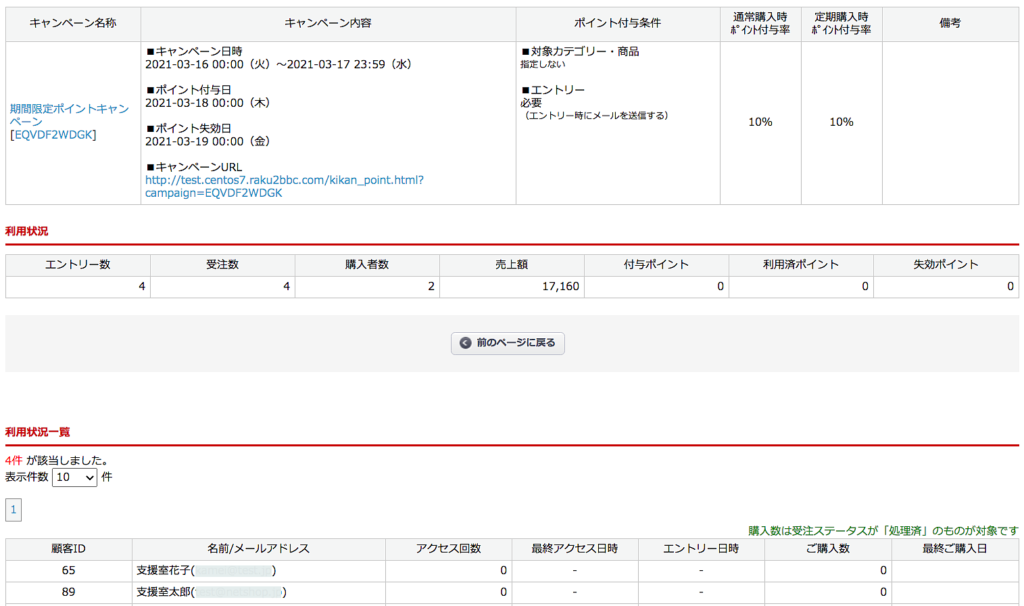
Task: Select the 支援室太郎 customer row name
Action: pos(163,591)
